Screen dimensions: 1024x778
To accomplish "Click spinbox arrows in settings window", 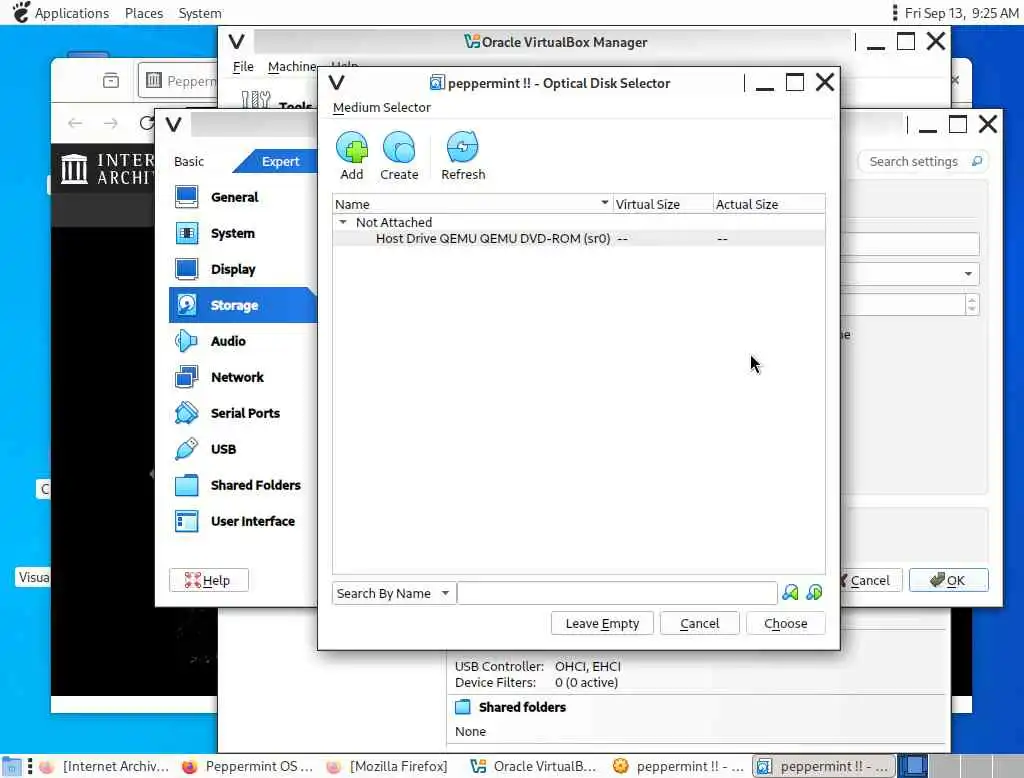I will tap(972, 304).
